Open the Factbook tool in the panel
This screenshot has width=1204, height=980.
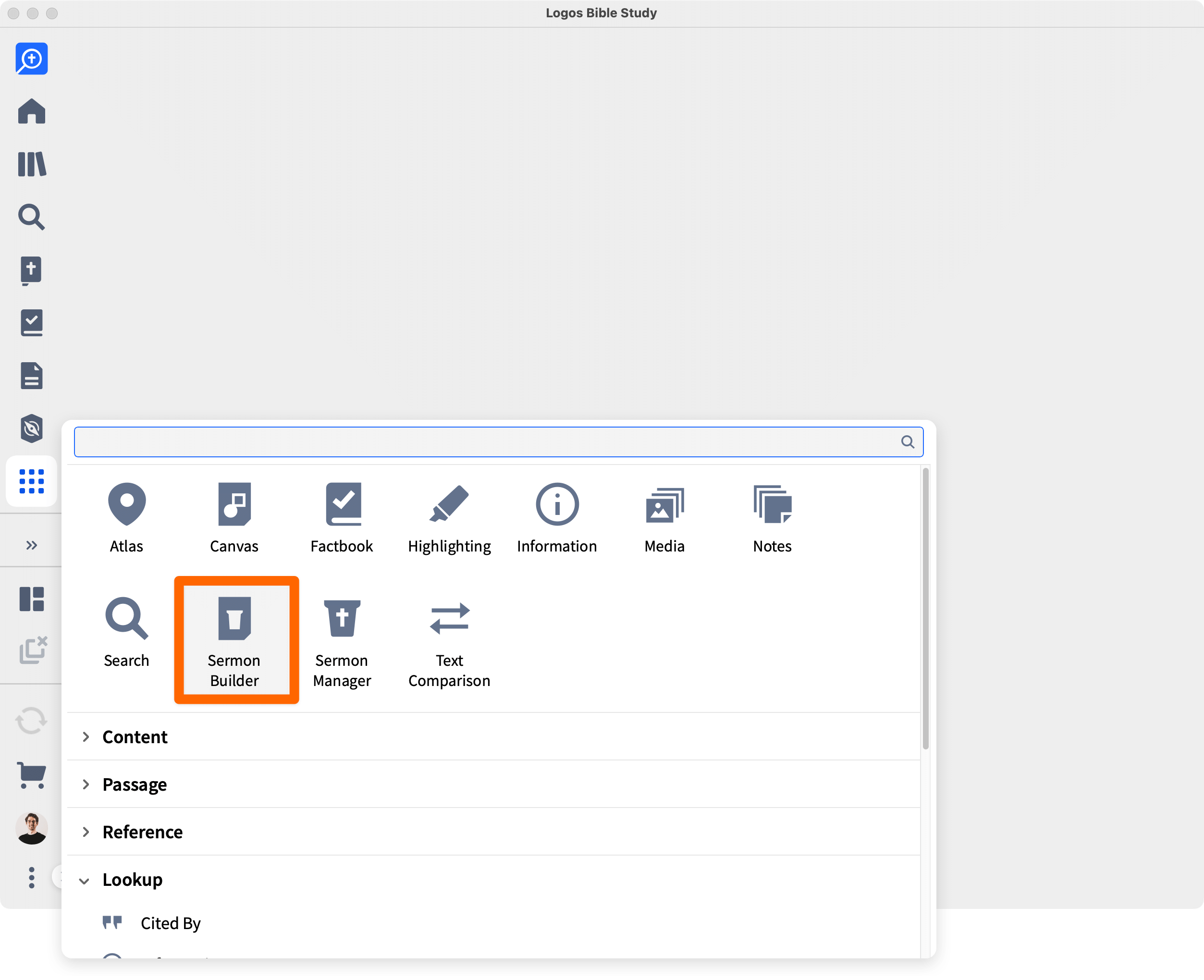click(x=342, y=518)
